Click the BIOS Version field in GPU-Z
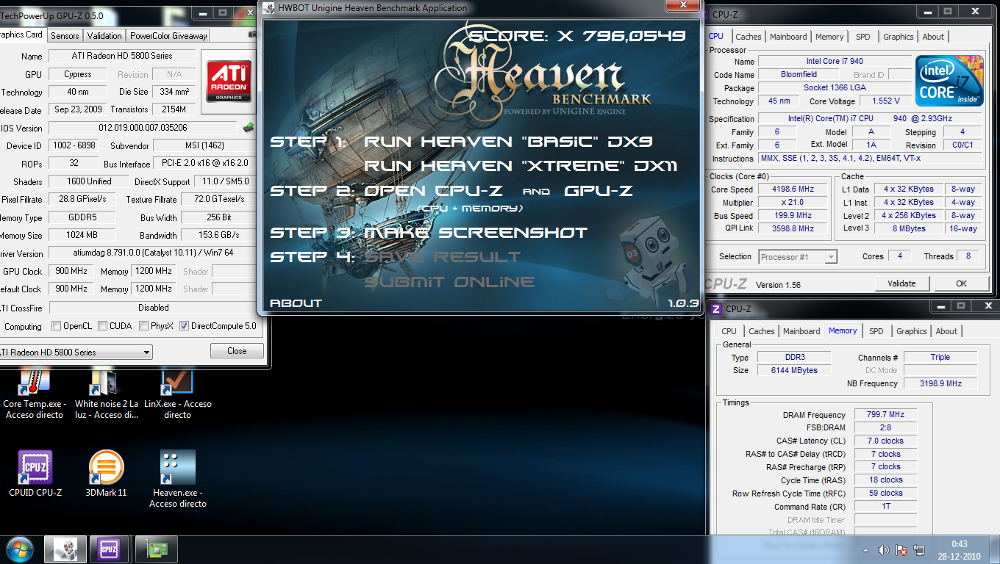 [143, 128]
